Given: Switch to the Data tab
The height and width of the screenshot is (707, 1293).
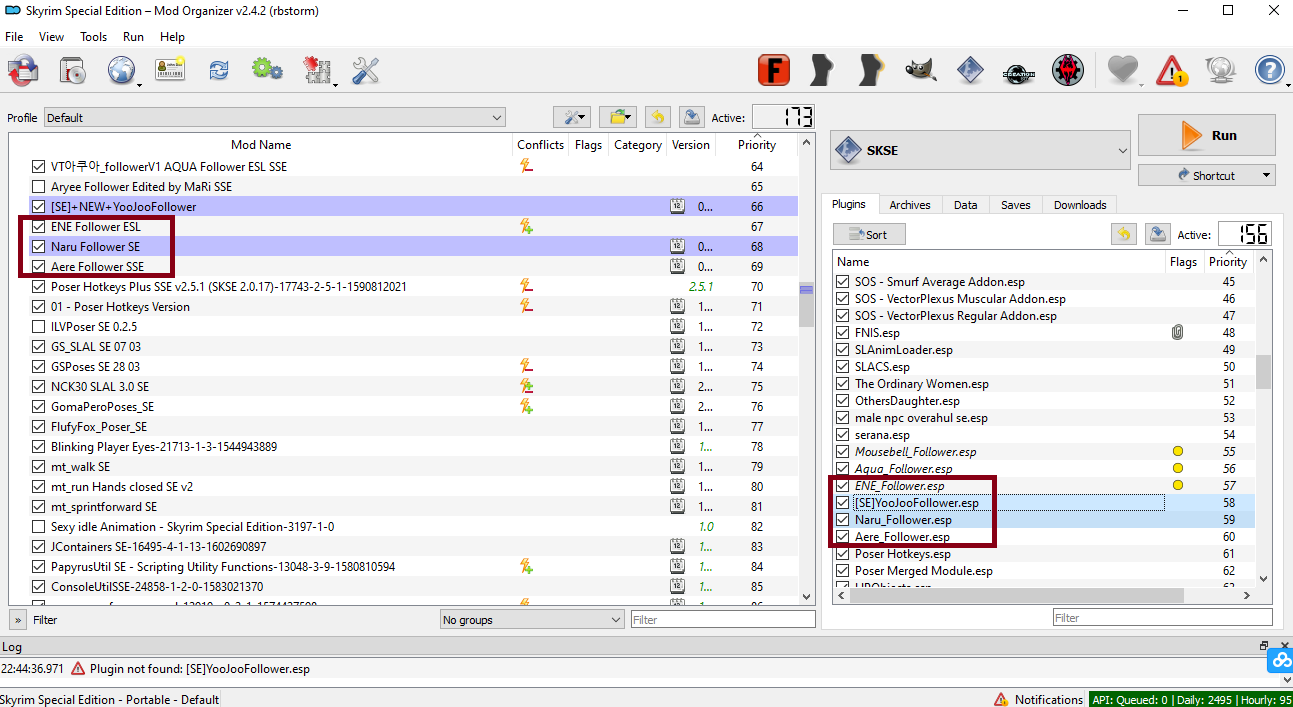Looking at the screenshot, I should 965,205.
